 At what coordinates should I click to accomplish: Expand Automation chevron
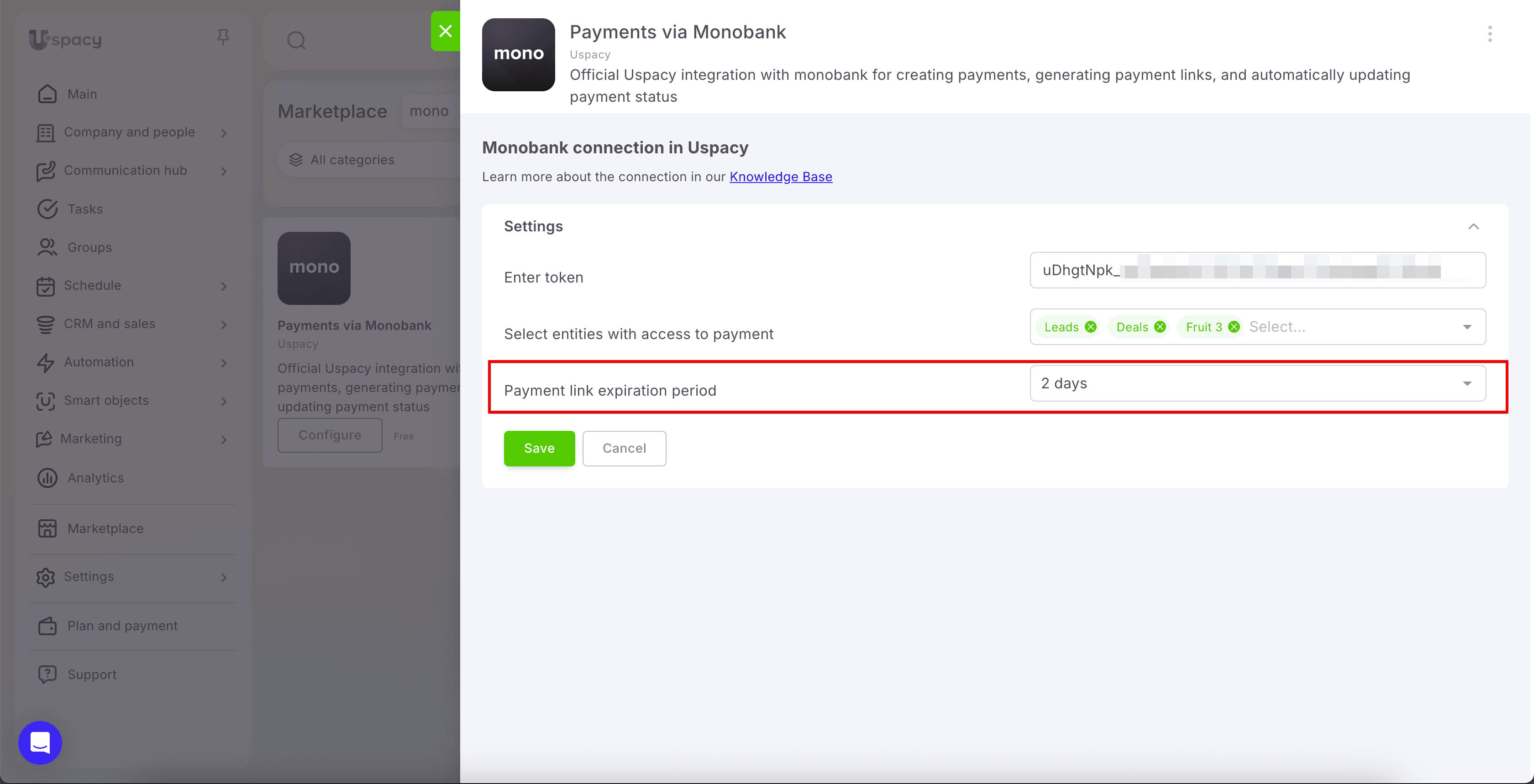point(224,362)
